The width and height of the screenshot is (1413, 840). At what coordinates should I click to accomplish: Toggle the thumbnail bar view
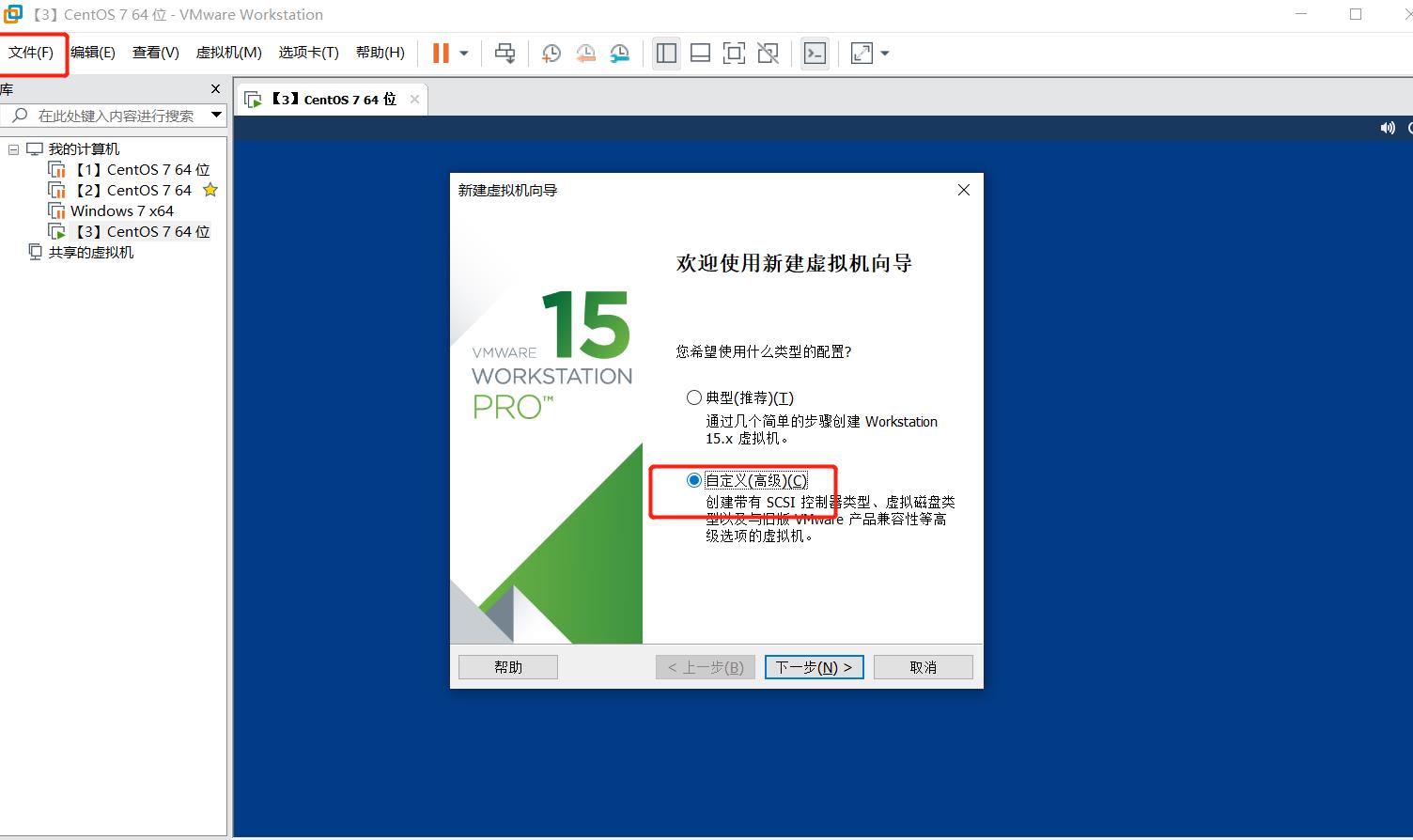coord(700,54)
